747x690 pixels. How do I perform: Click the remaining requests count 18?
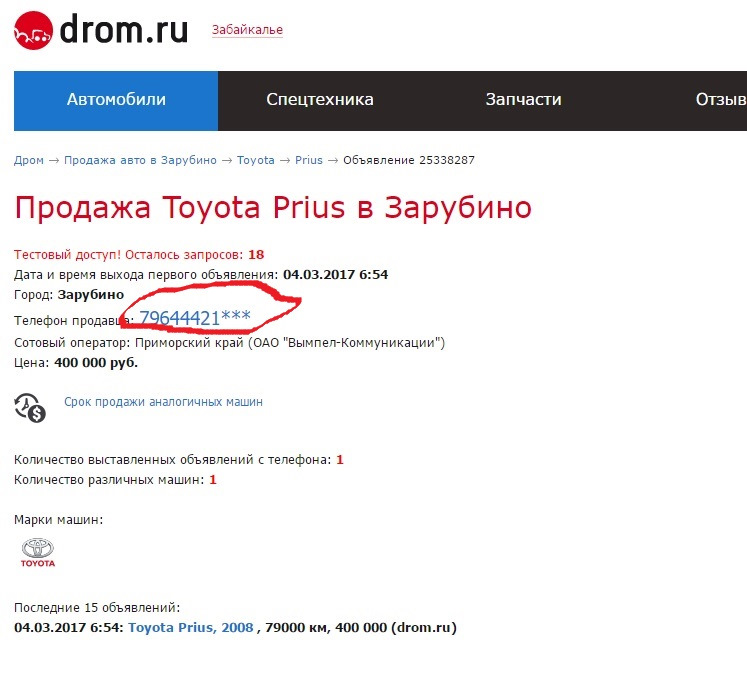[x=256, y=254]
